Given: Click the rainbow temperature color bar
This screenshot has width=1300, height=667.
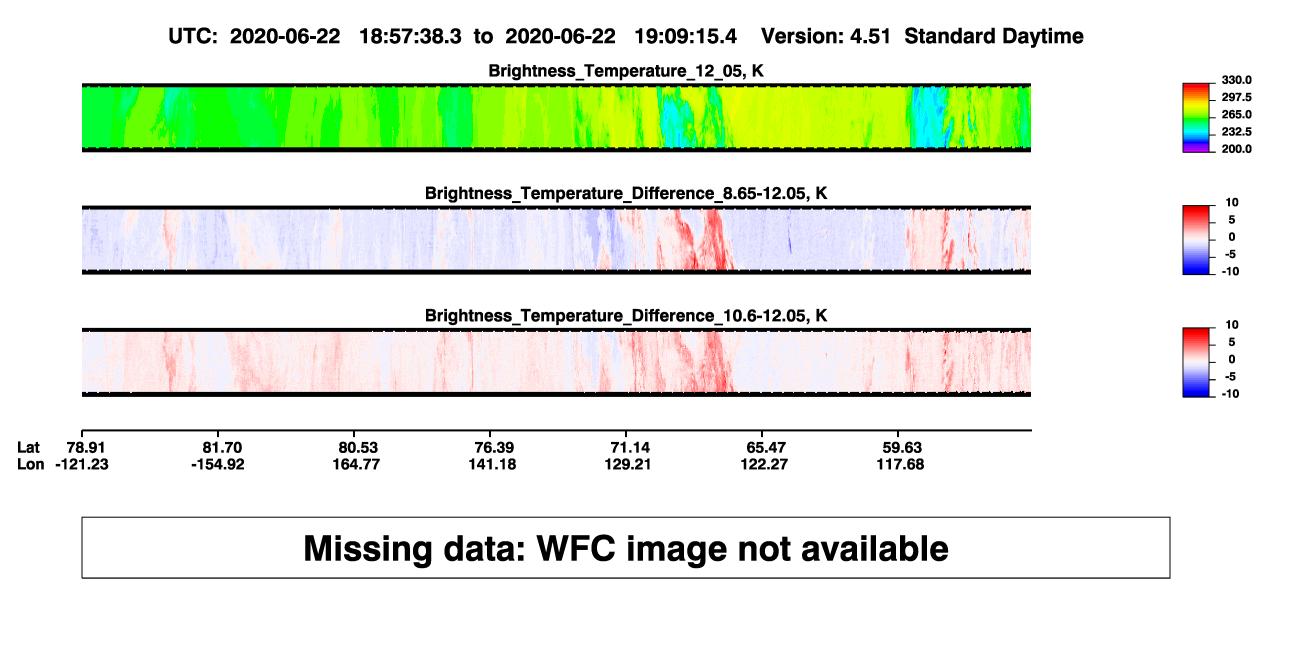Looking at the screenshot, I should point(1197,117).
